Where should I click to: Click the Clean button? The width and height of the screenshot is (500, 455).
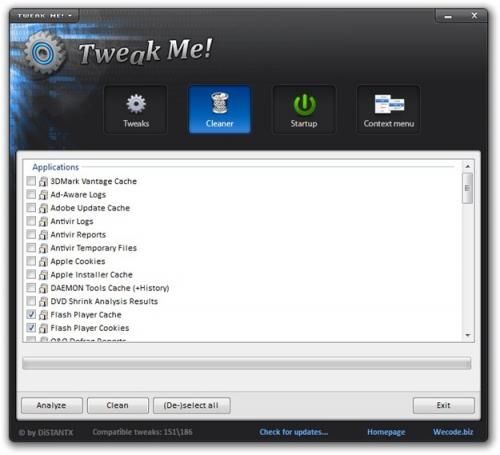click(118, 405)
